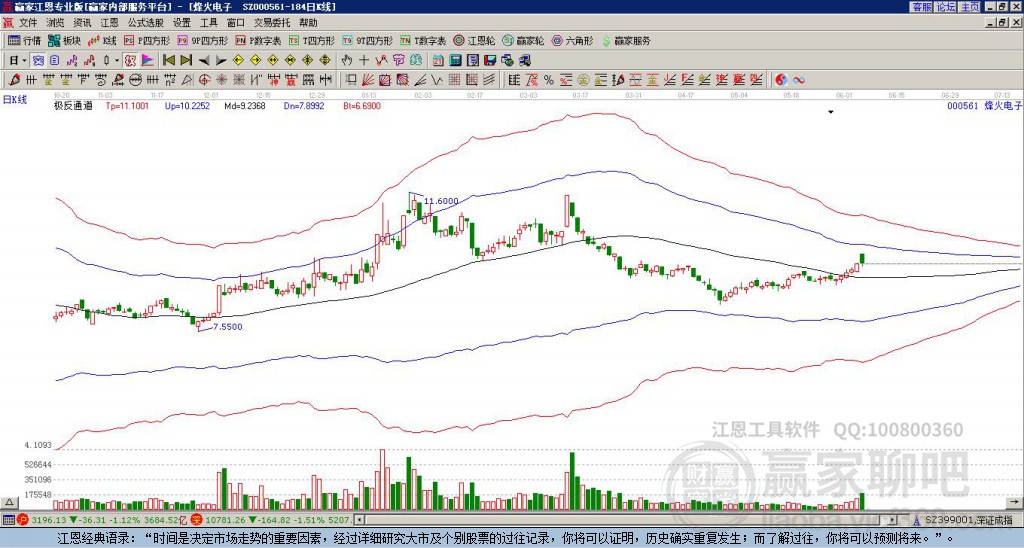This screenshot has height=548, width=1024.
Task: Click the 3196.13 index value in status bar
Action: coord(49,520)
